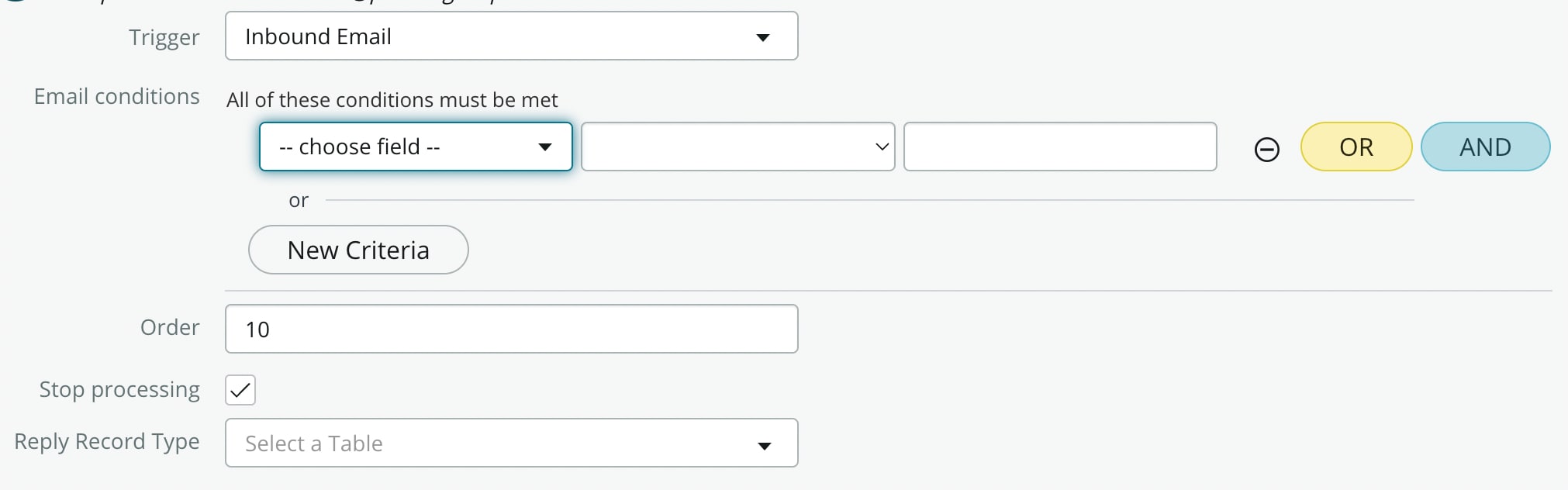The image size is (1568, 490).
Task: Open the '-- choose field --' dropdown
Action: (x=416, y=147)
